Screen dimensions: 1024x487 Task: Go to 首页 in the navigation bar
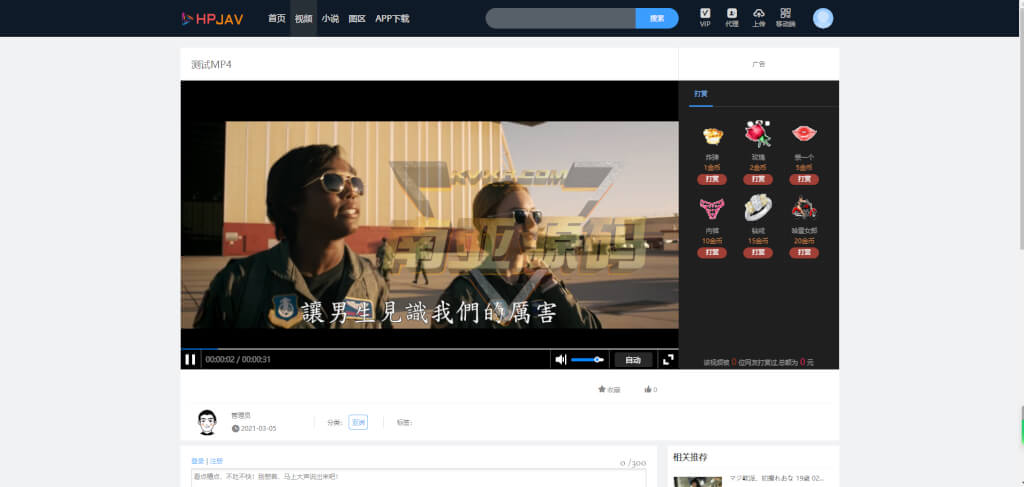(277, 18)
